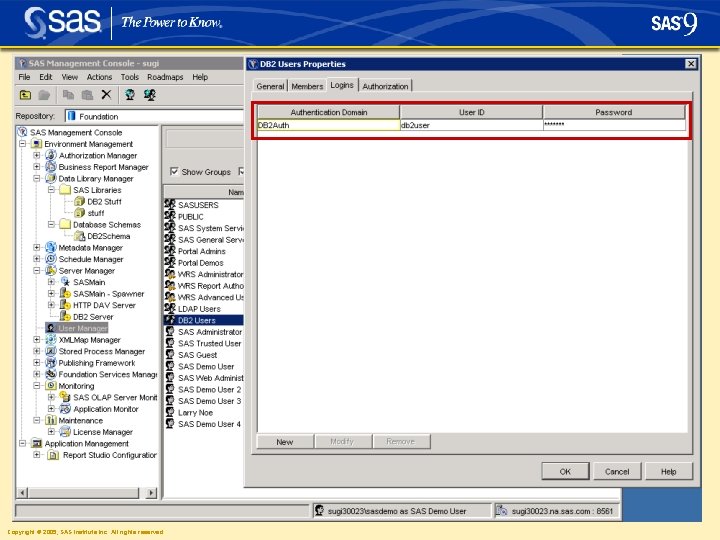Click the User ID column header

471,112
